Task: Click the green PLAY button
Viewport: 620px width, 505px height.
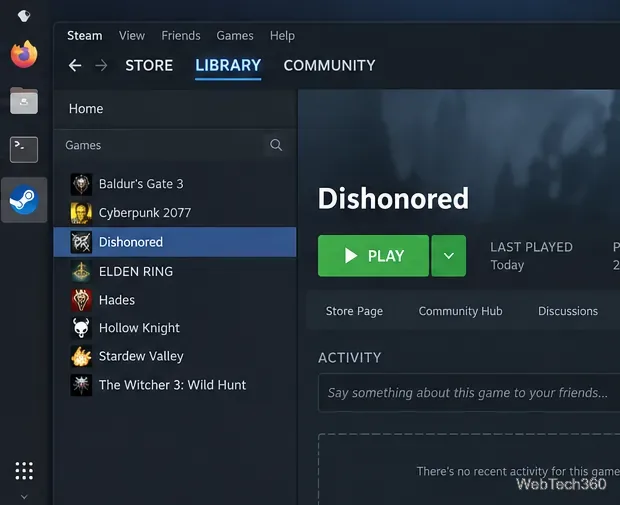Action: click(373, 256)
